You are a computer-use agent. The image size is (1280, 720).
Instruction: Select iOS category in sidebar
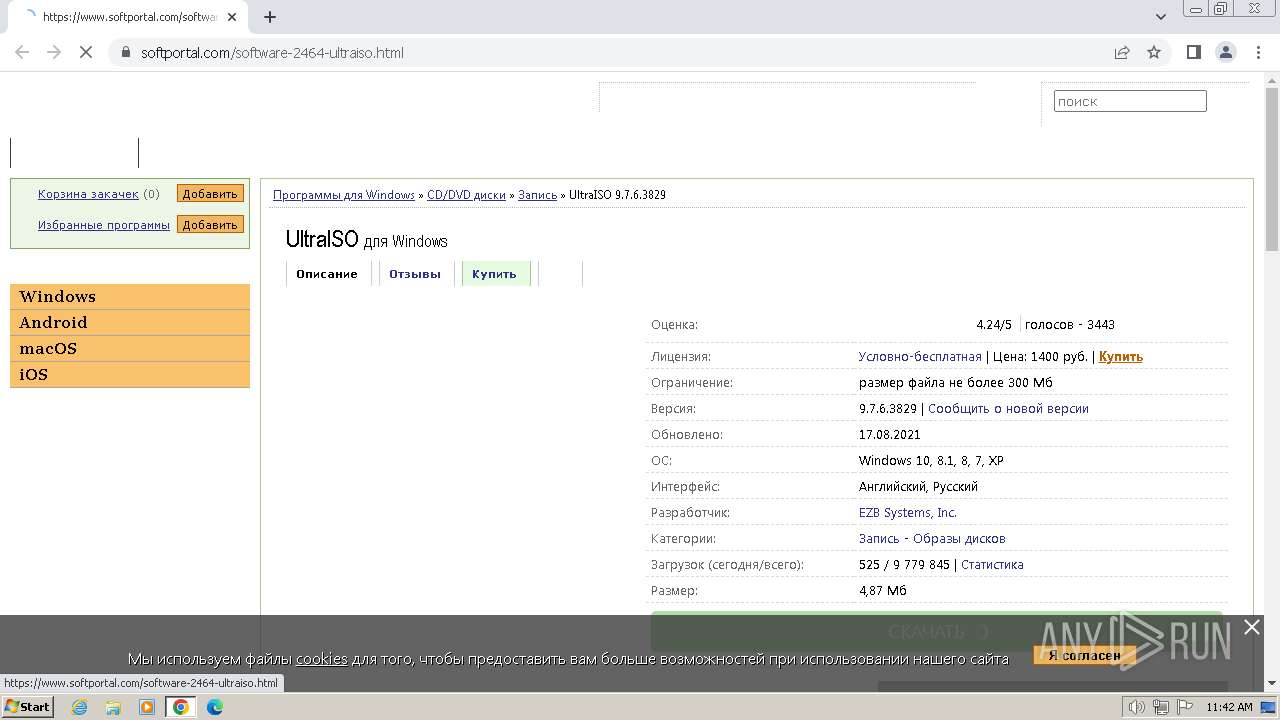(130, 374)
